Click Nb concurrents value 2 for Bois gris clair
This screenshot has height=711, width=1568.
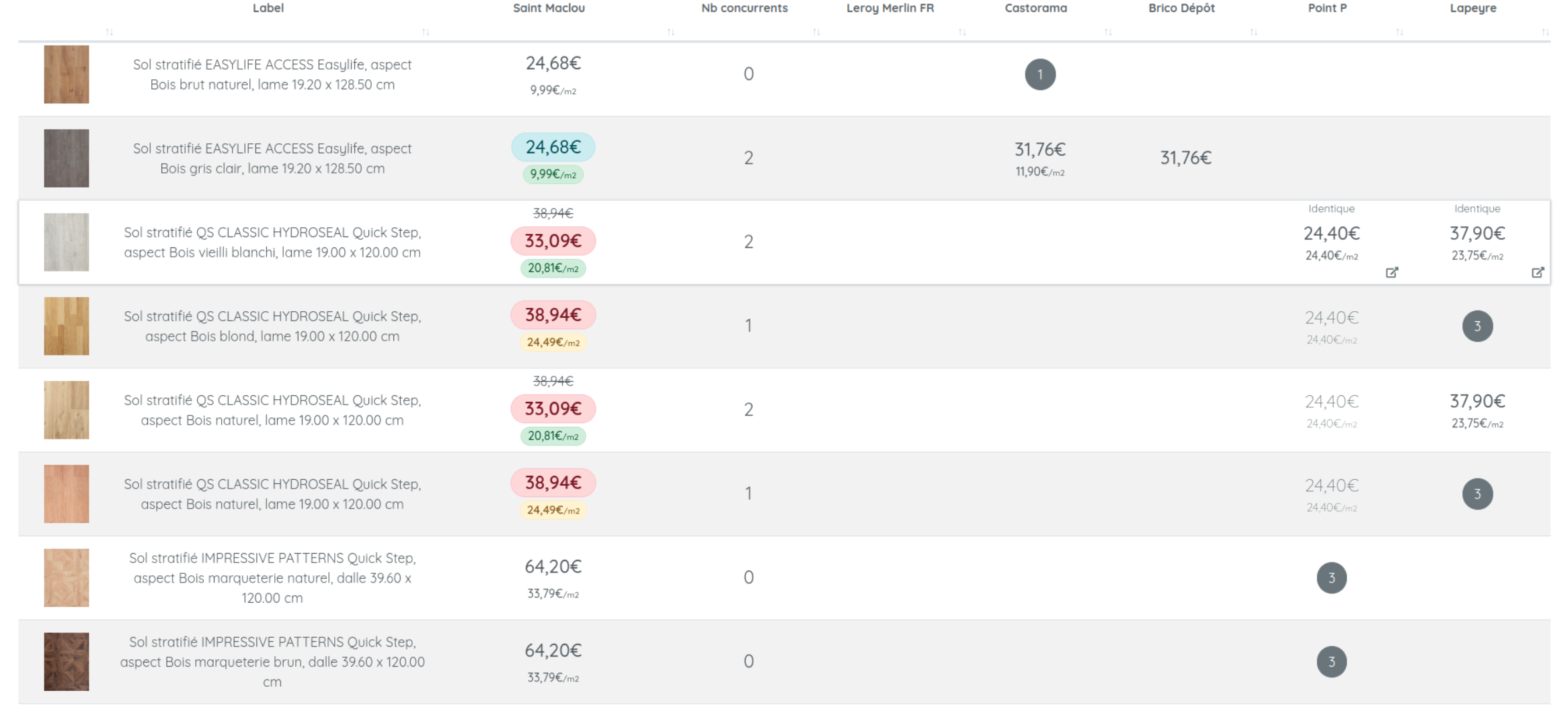(748, 158)
